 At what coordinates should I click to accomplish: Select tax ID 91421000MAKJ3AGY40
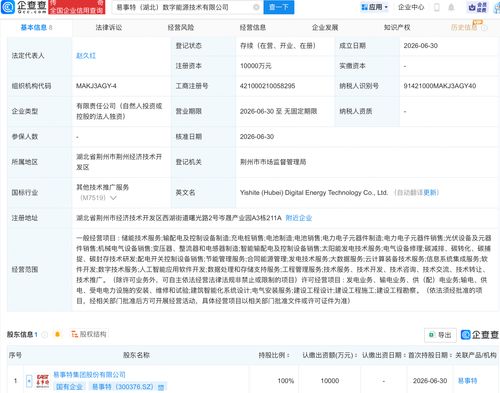pyautogui.click(x=440, y=86)
